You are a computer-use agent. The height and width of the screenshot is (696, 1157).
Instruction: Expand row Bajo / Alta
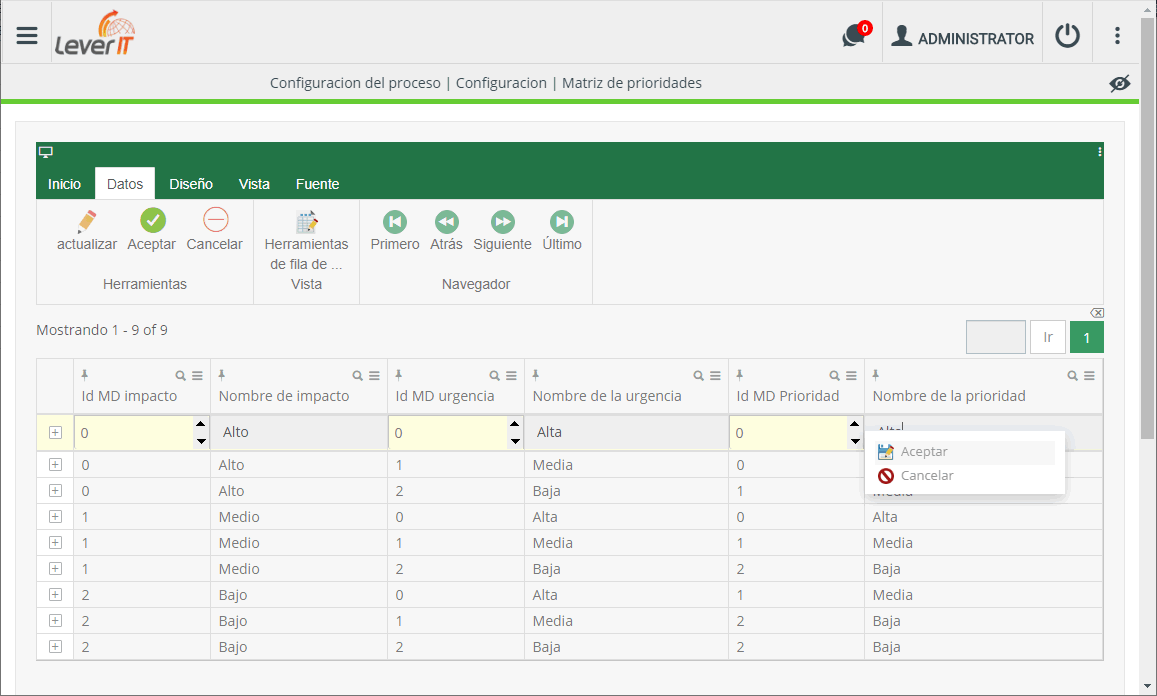coord(55,594)
